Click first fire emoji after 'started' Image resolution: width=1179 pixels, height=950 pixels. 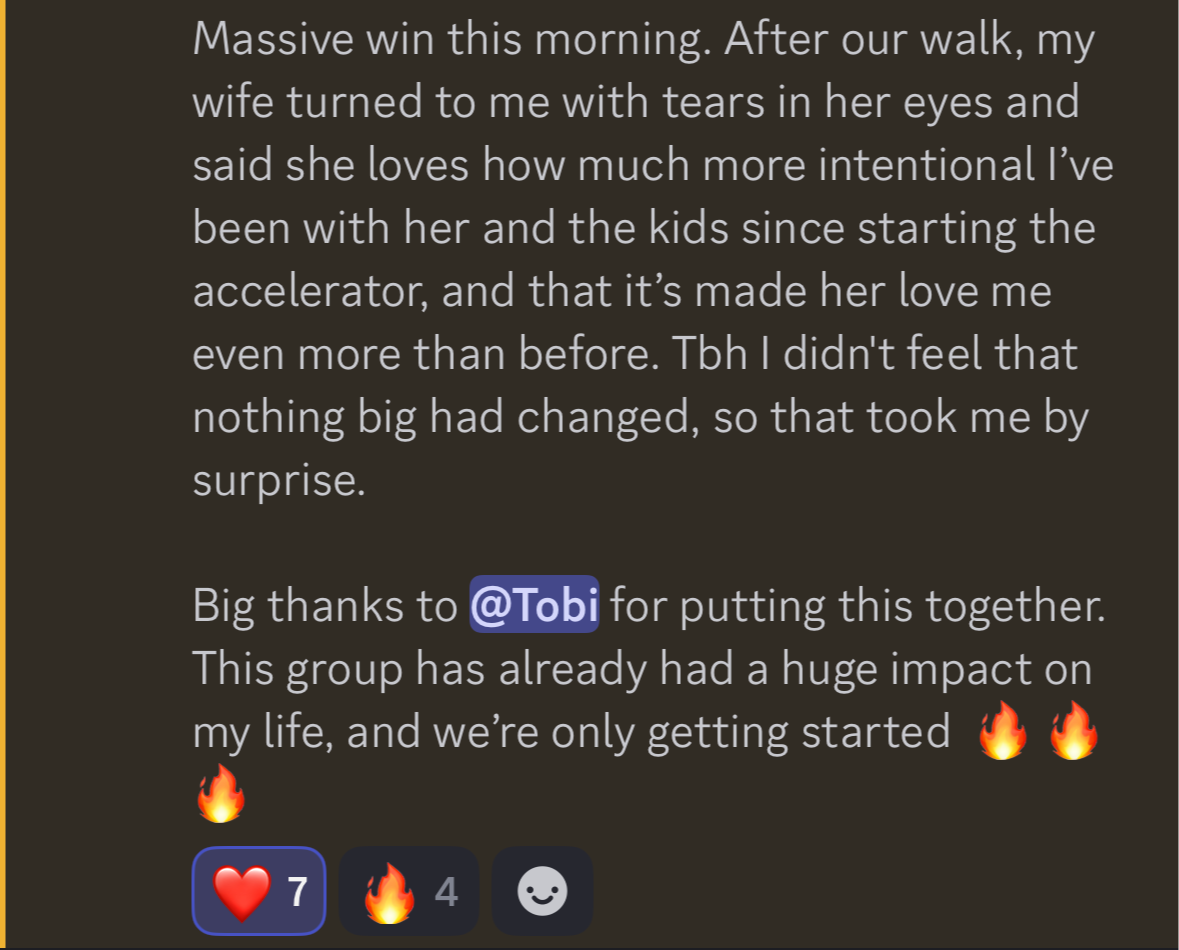point(1002,730)
